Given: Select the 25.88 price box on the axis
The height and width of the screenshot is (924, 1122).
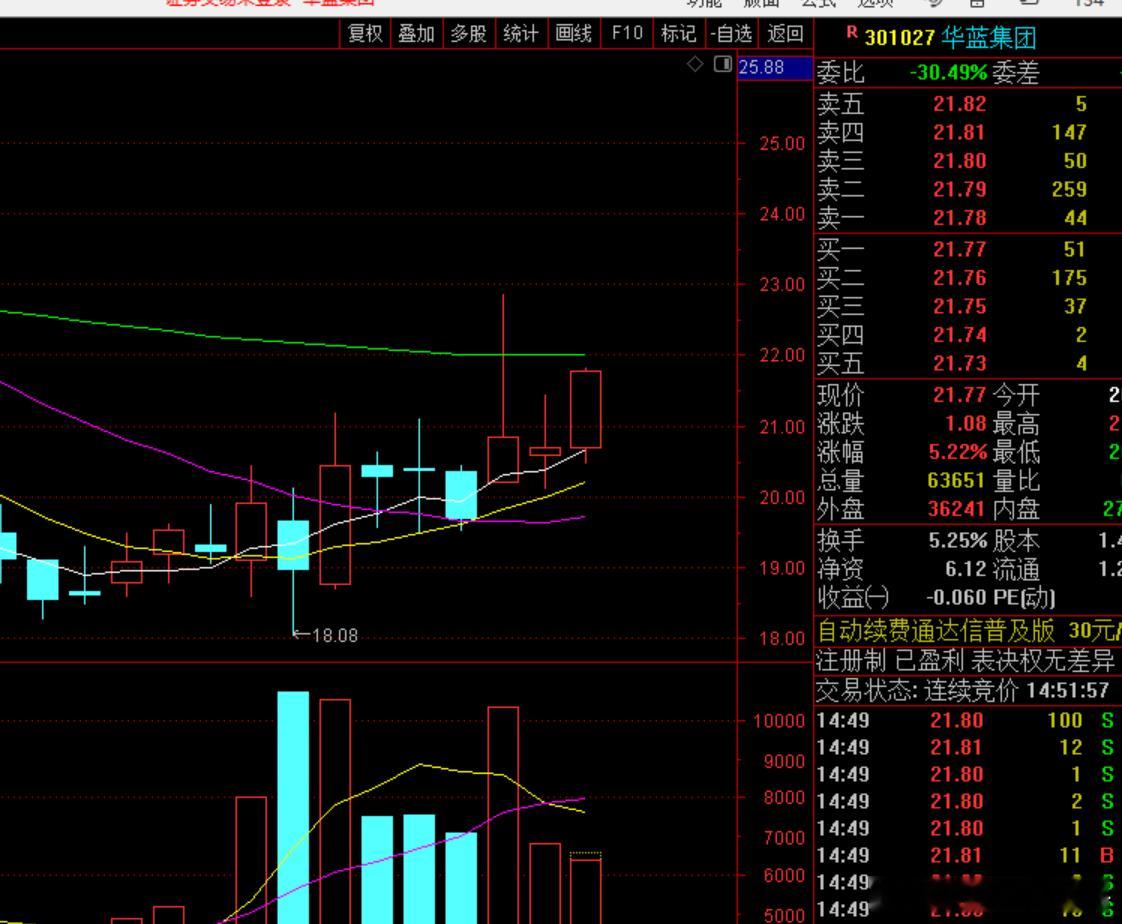Looking at the screenshot, I should pos(774,67).
